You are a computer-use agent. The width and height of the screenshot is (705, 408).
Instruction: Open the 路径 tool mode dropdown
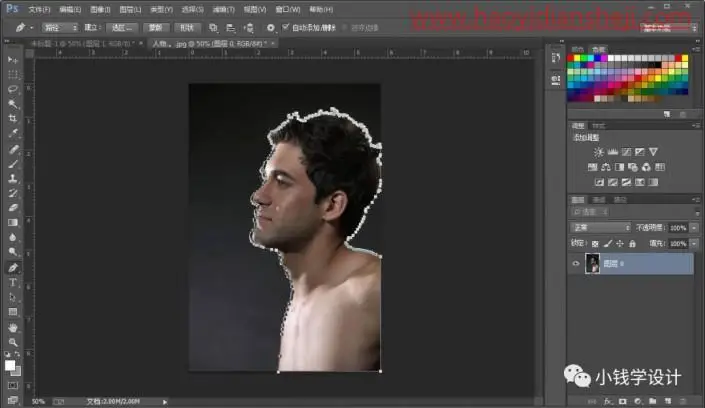click(x=60, y=28)
